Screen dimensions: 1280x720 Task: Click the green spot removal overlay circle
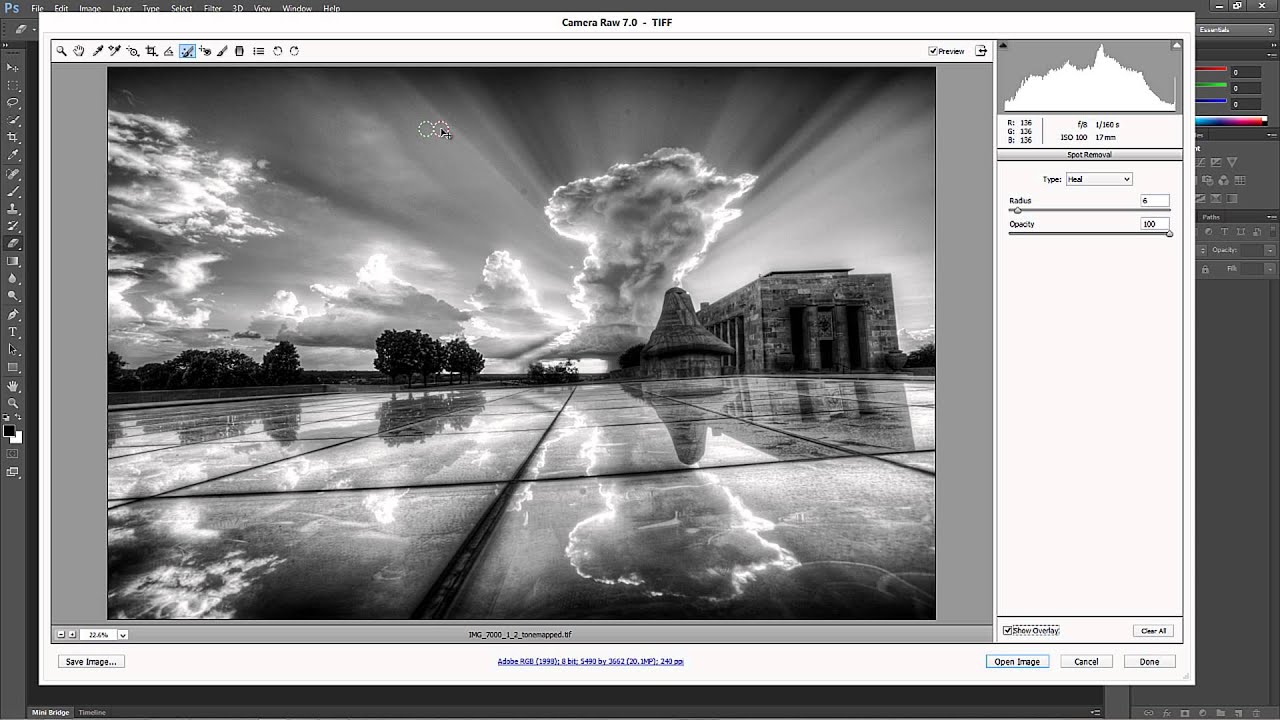[x=427, y=129]
